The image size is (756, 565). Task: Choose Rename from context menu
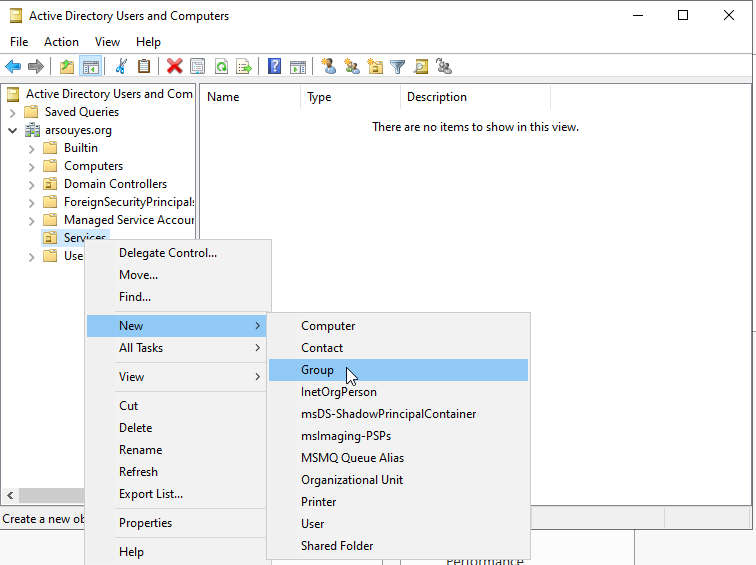click(x=176, y=450)
